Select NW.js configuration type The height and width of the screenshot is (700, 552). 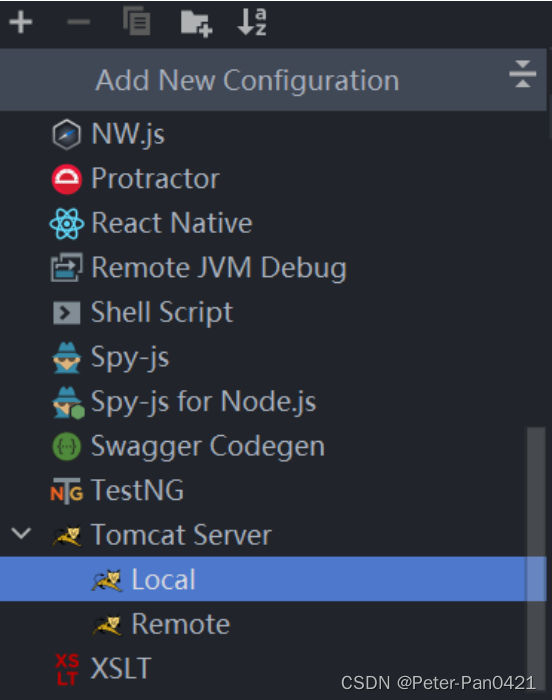(128, 134)
